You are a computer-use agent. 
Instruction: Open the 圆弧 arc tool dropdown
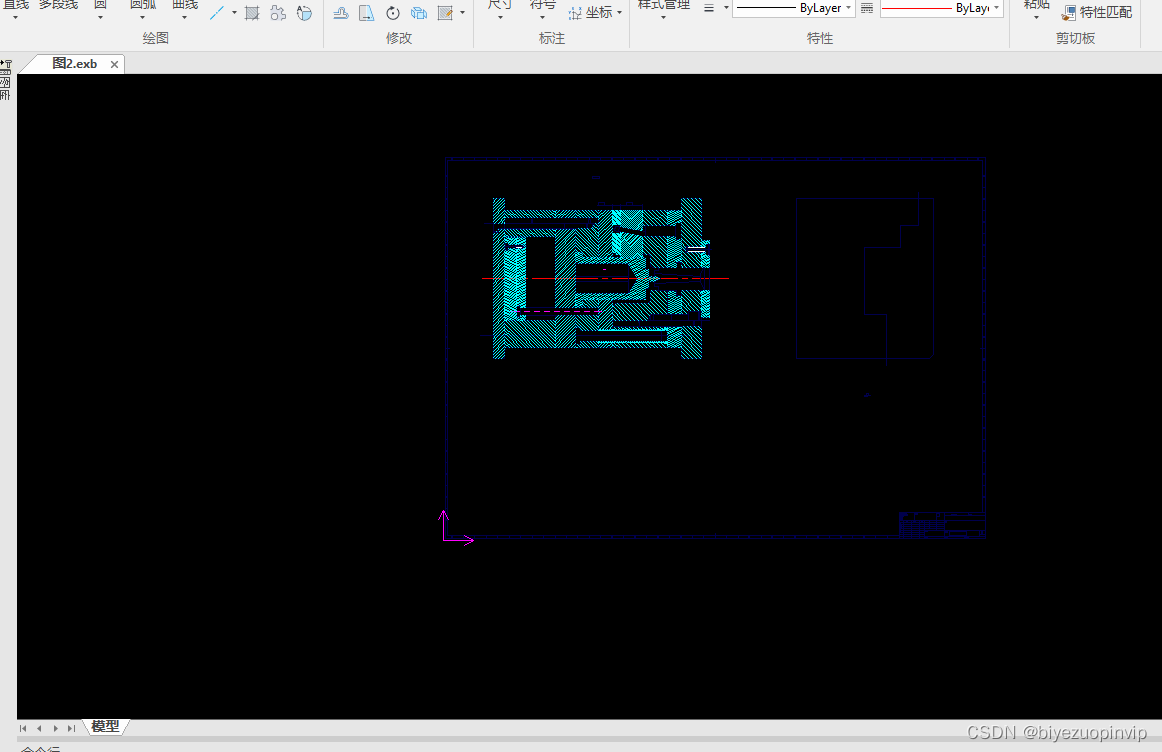tap(142, 17)
